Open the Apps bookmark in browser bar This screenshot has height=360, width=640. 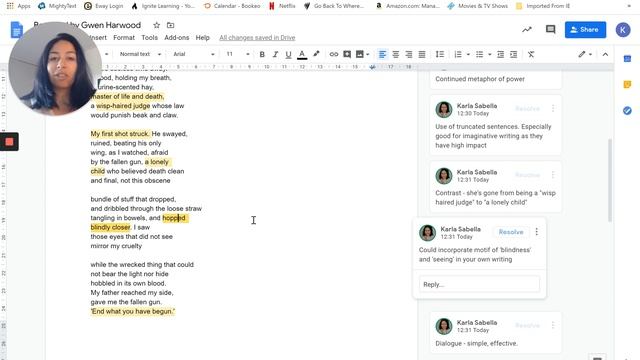(19, 6)
